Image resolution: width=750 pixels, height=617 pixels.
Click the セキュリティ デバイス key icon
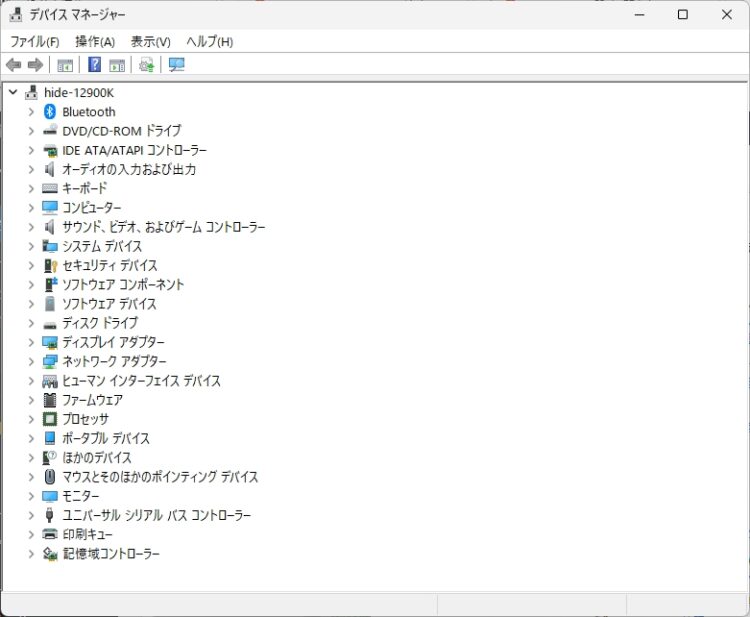[x=50, y=265]
